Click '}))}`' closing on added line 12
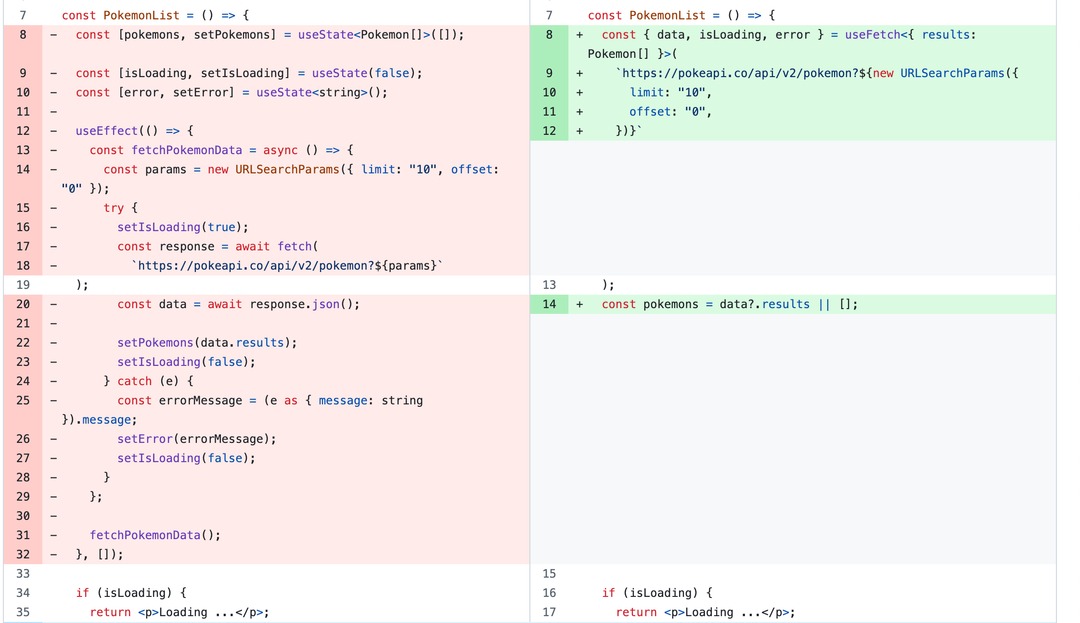 click(x=629, y=131)
